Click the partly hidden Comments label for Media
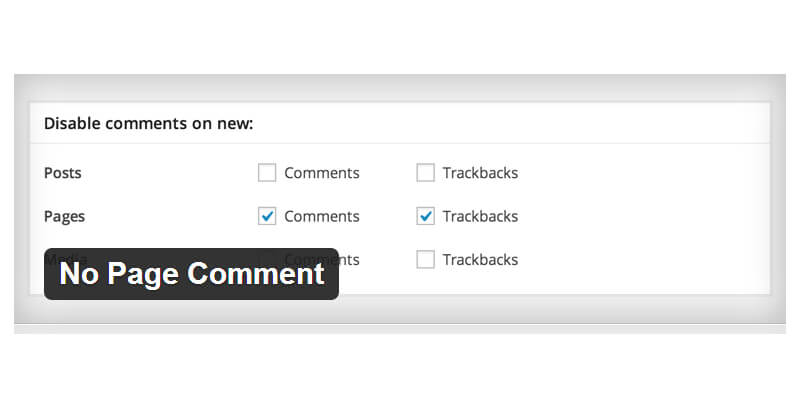The width and height of the screenshot is (800, 400). coord(348,260)
